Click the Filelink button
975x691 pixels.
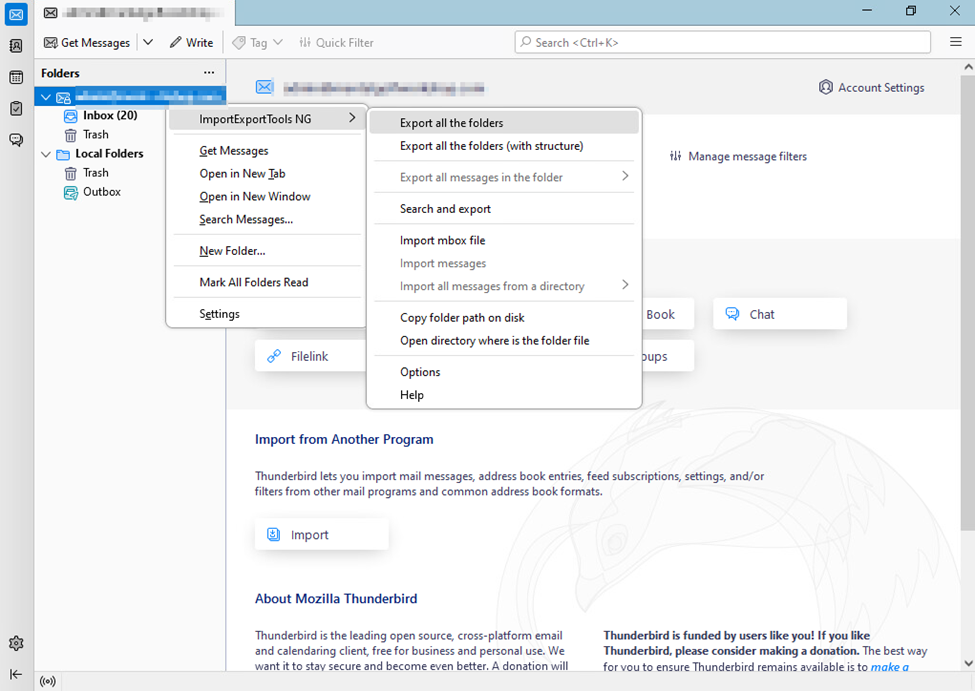310,356
